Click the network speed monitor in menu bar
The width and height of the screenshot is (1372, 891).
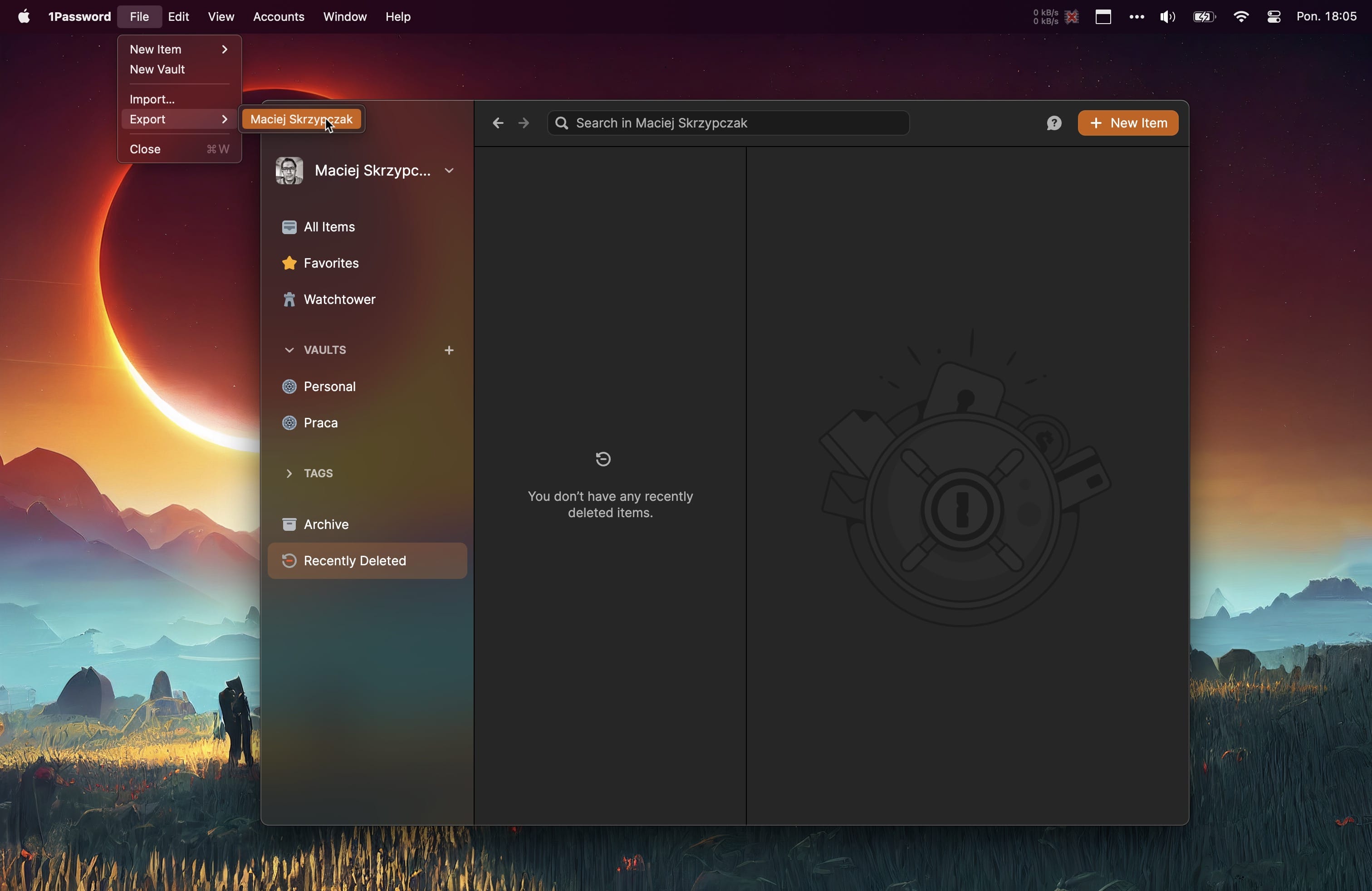tap(1054, 17)
